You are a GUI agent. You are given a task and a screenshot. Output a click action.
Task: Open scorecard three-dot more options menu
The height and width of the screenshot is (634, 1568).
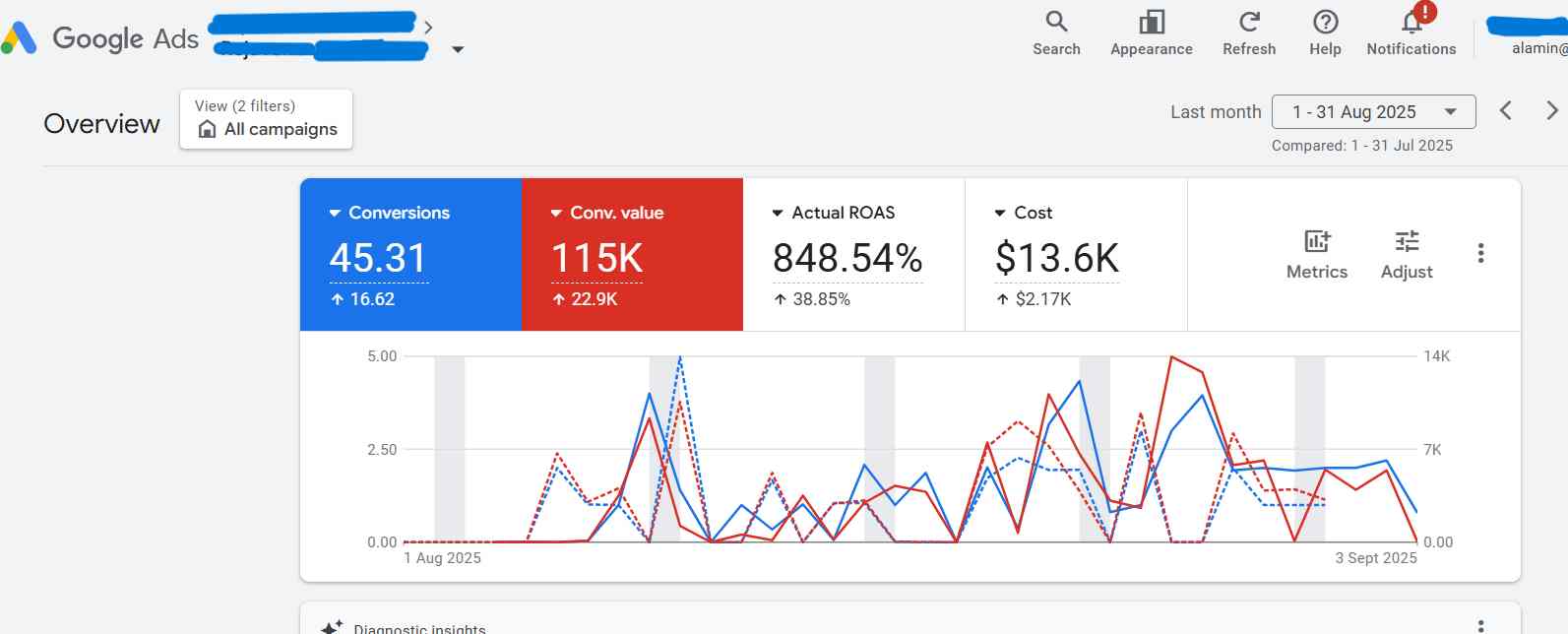click(x=1480, y=253)
